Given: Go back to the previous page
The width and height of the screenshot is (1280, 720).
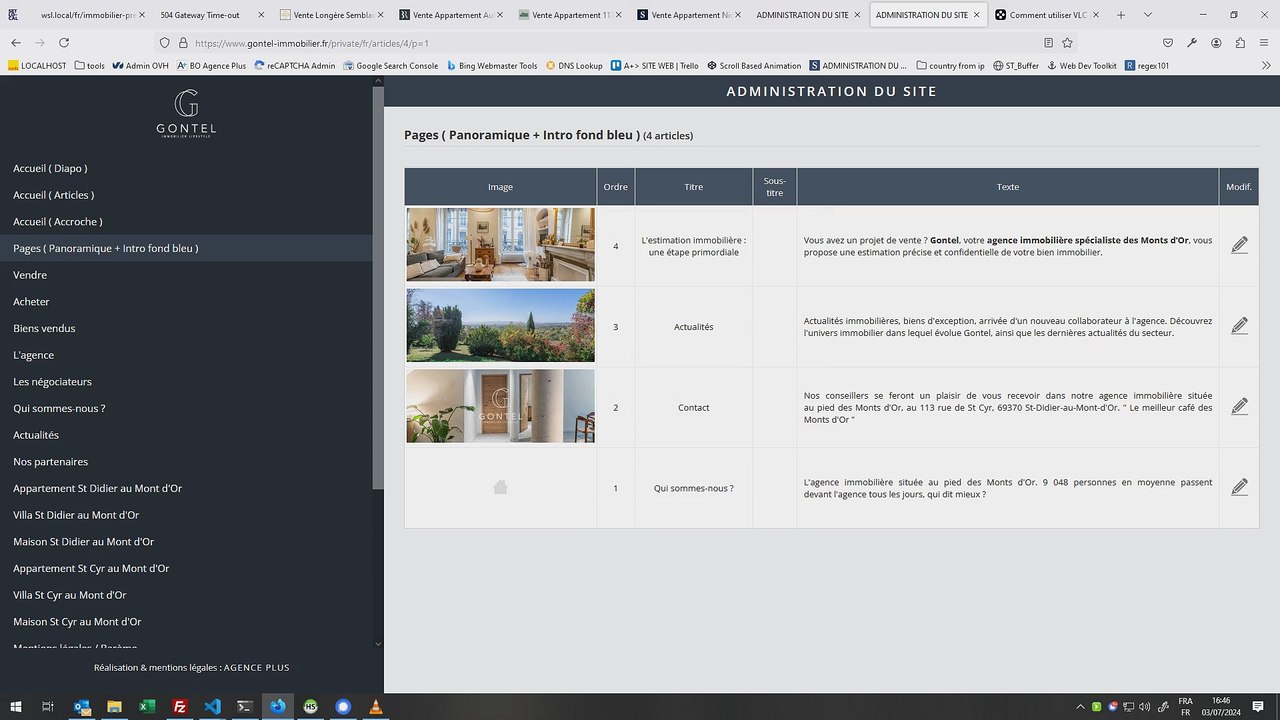Looking at the screenshot, I should 16,43.
